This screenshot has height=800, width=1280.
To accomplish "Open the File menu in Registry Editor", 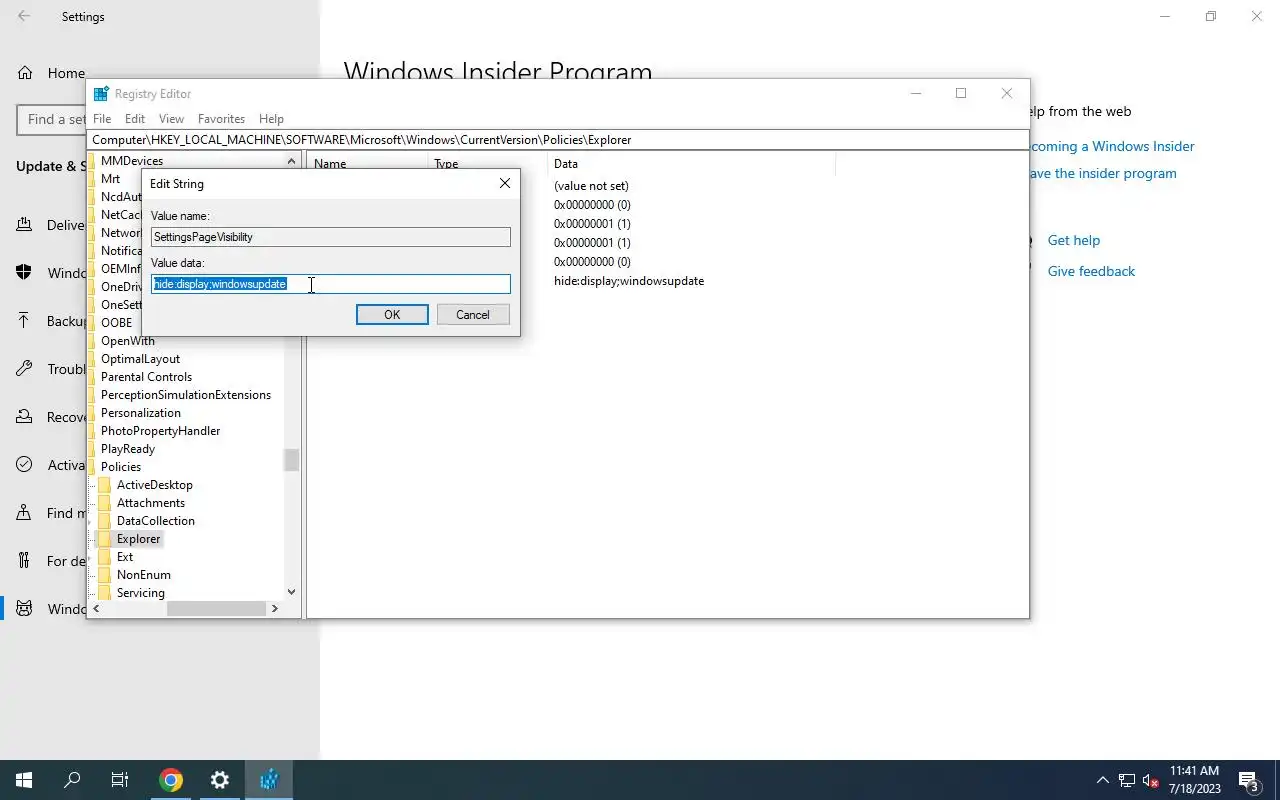I will [102, 118].
